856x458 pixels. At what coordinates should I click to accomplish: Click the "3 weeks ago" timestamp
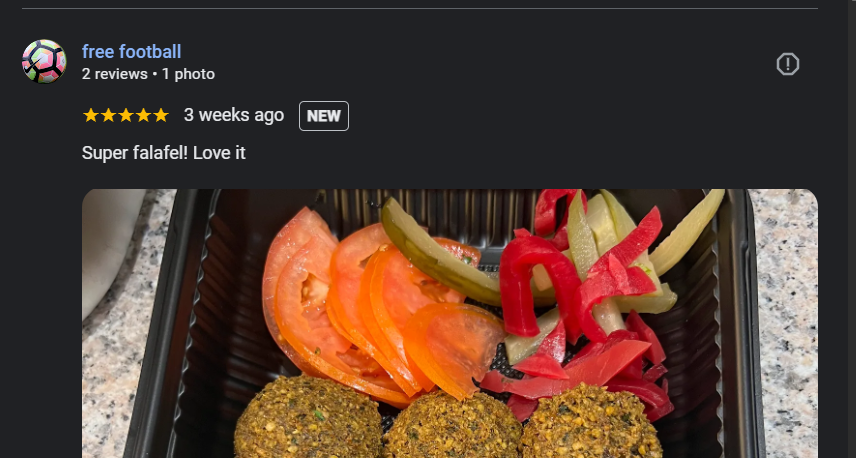pyautogui.click(x=234, y=115)
